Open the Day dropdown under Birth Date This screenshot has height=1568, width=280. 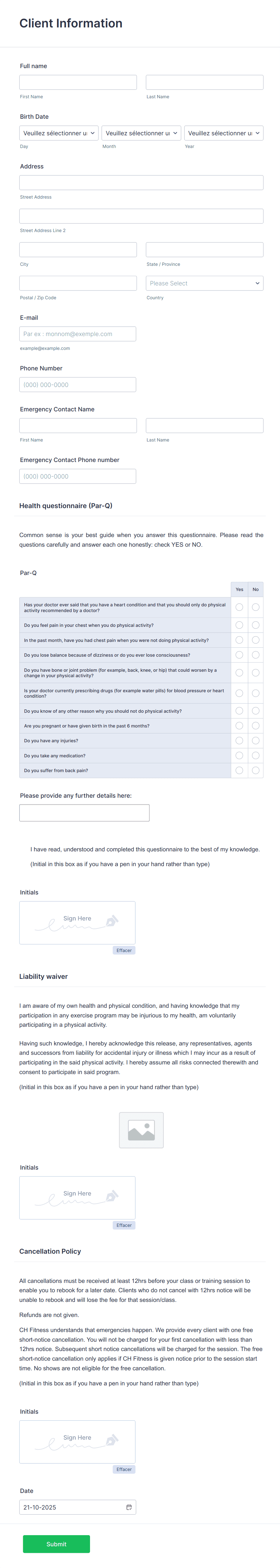coord(58,133)
